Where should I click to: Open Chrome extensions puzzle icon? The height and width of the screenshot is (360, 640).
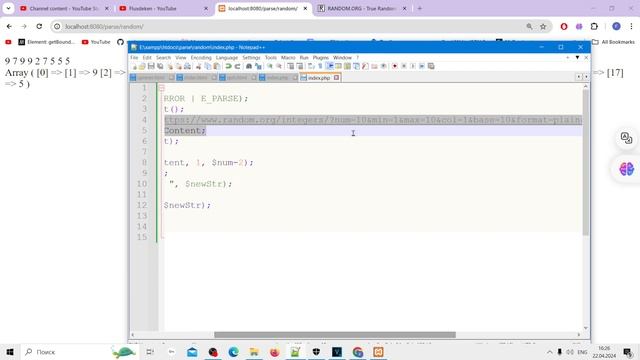594,27
